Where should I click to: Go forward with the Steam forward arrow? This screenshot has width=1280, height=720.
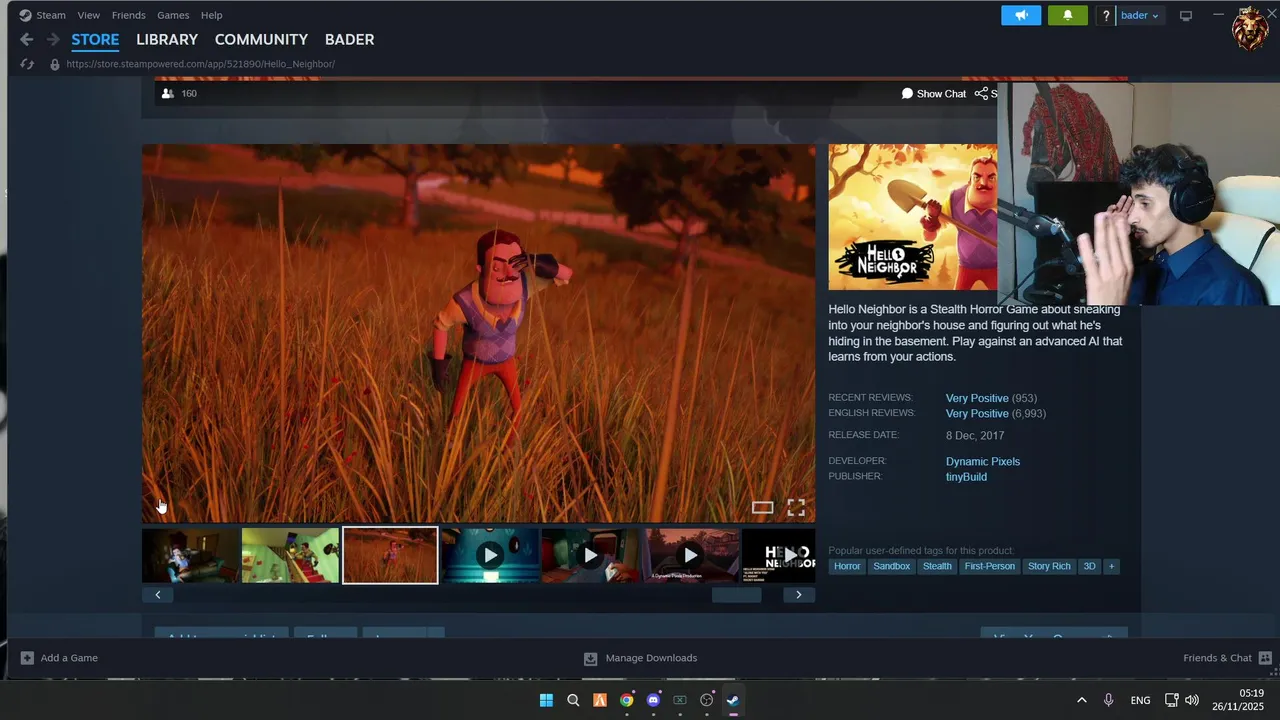53,39
